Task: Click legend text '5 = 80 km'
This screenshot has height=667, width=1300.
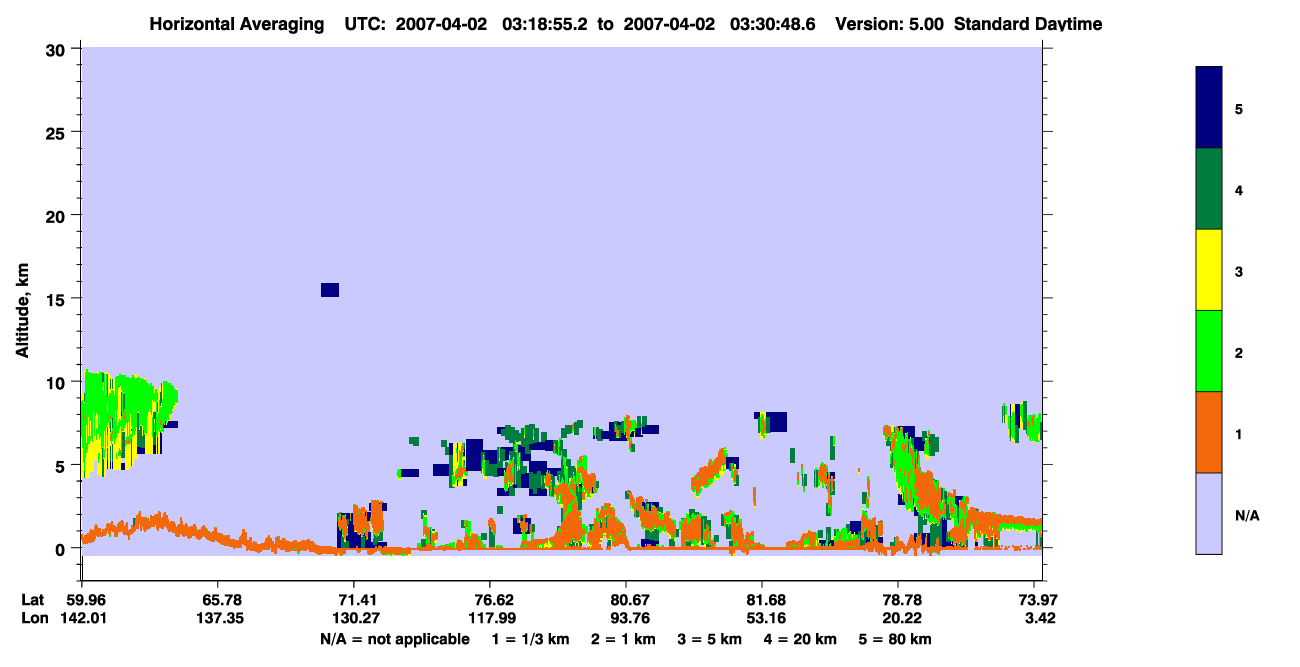Action: pos(895,639)
